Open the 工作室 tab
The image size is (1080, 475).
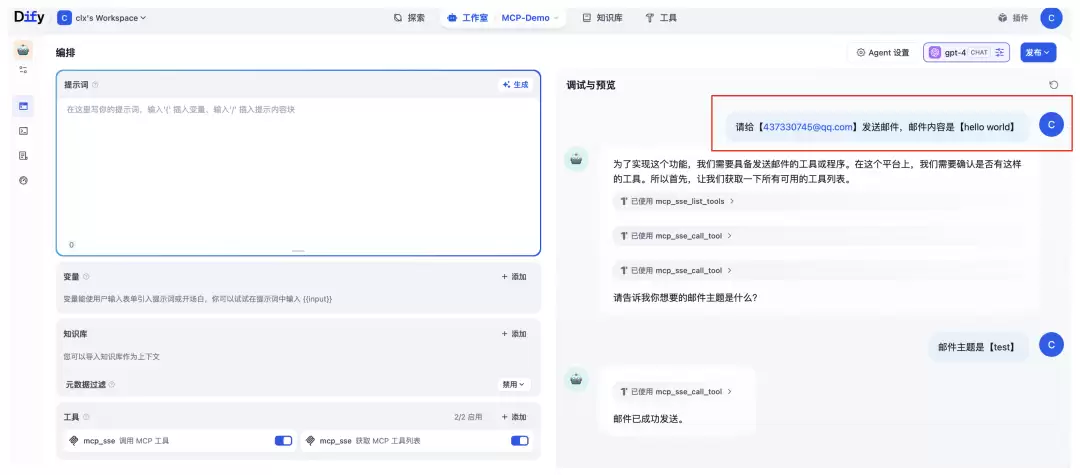[x=468, y=18]
